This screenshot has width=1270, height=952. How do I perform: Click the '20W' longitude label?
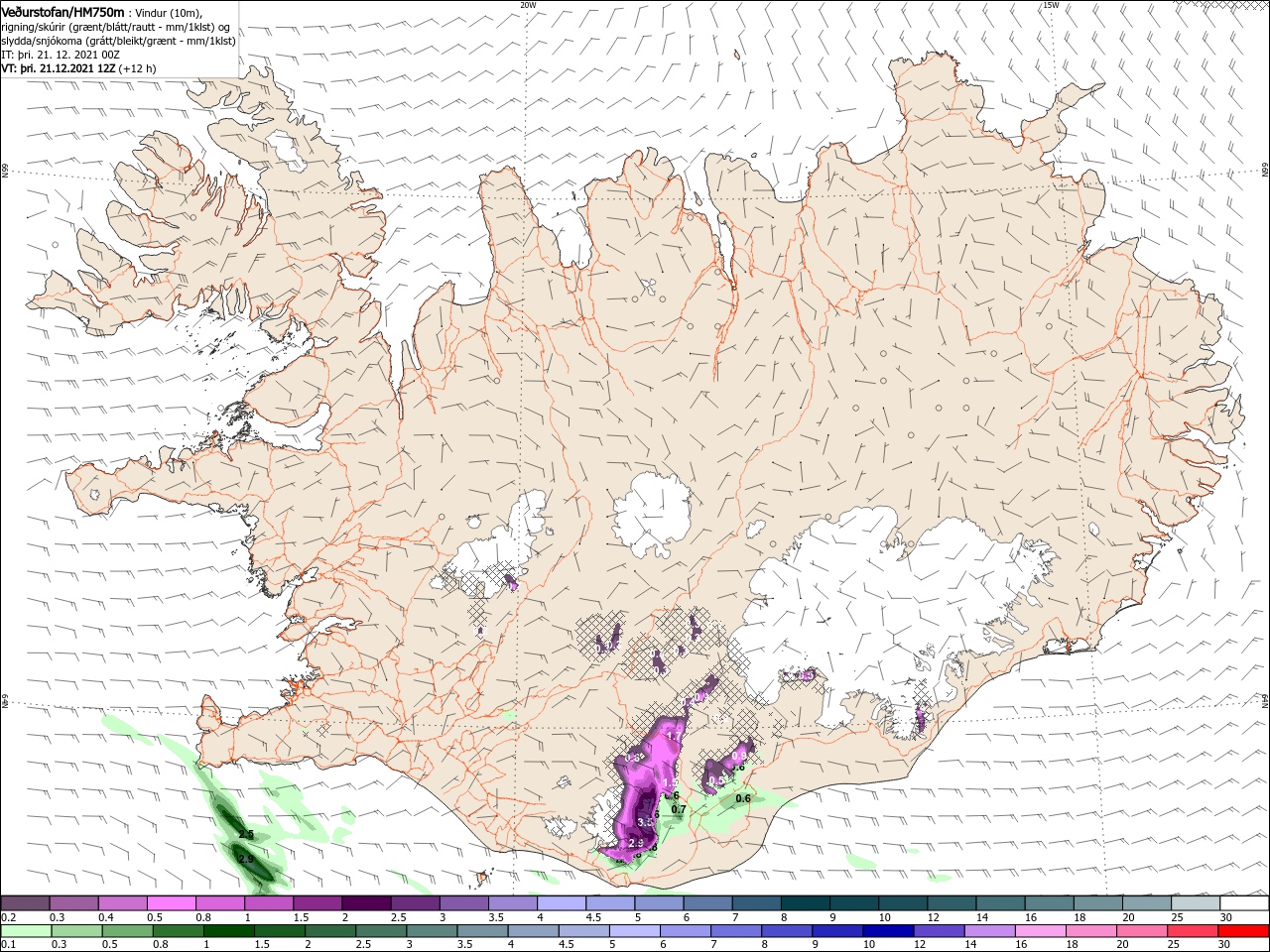click(527, 5)
